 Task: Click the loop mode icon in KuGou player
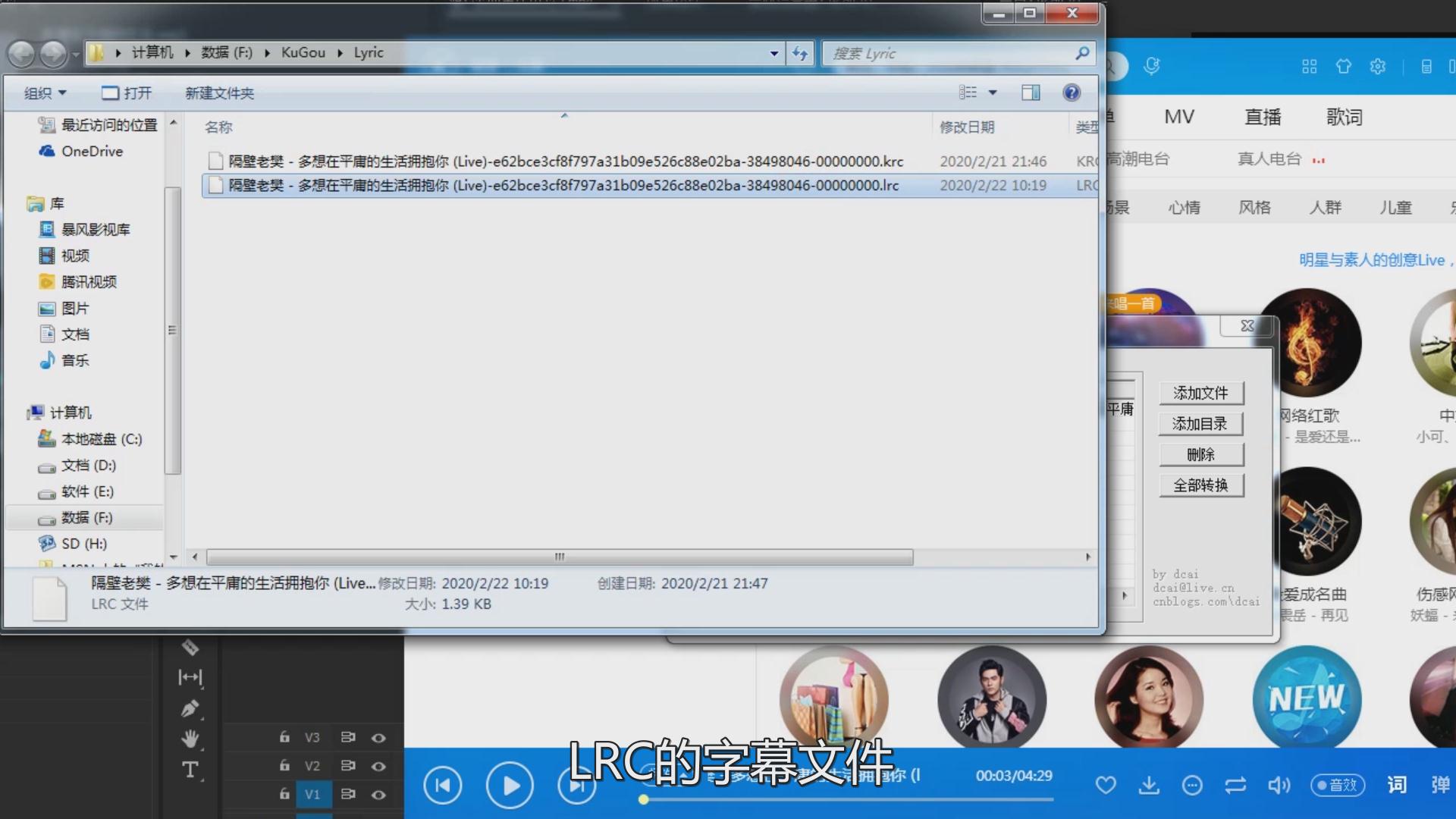click(1235, 785)
